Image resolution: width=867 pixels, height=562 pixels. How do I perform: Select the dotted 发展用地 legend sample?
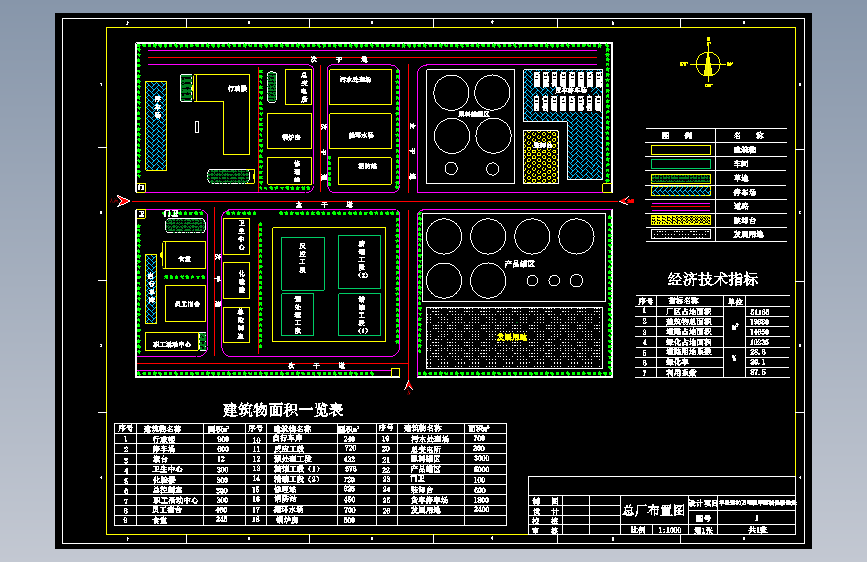(x=681, y=234)
